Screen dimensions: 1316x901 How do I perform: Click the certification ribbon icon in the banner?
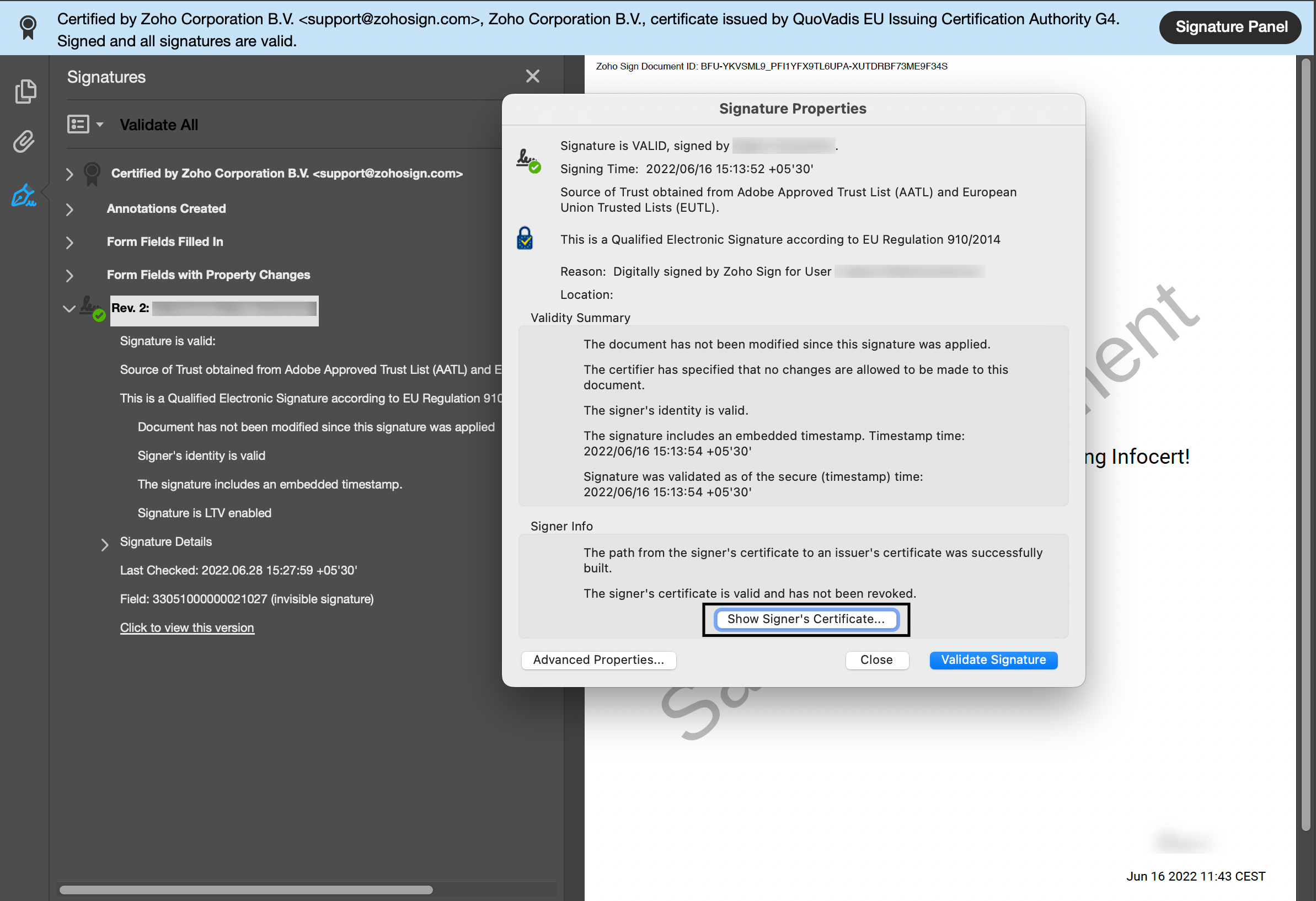pyautogui.click(x=28, y=26)
